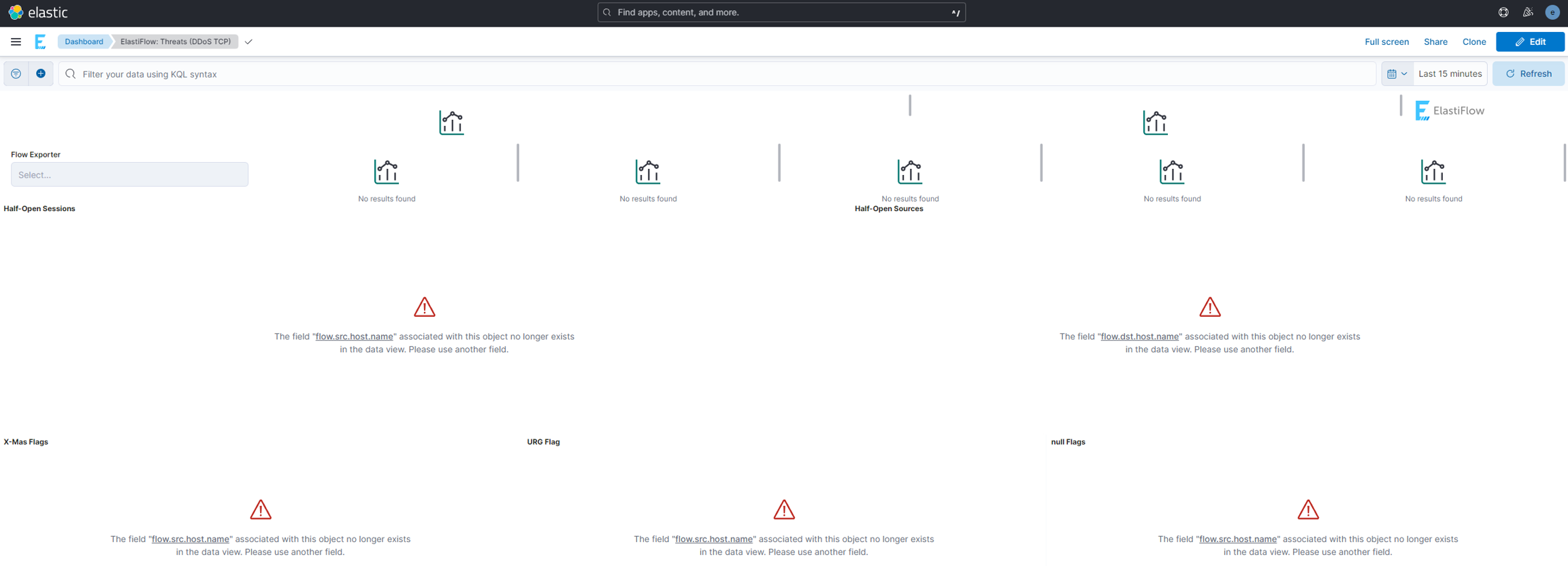The image size is (1568, 566).
Task: Click the KQL filter query input
Action: (x=721, y=74)
